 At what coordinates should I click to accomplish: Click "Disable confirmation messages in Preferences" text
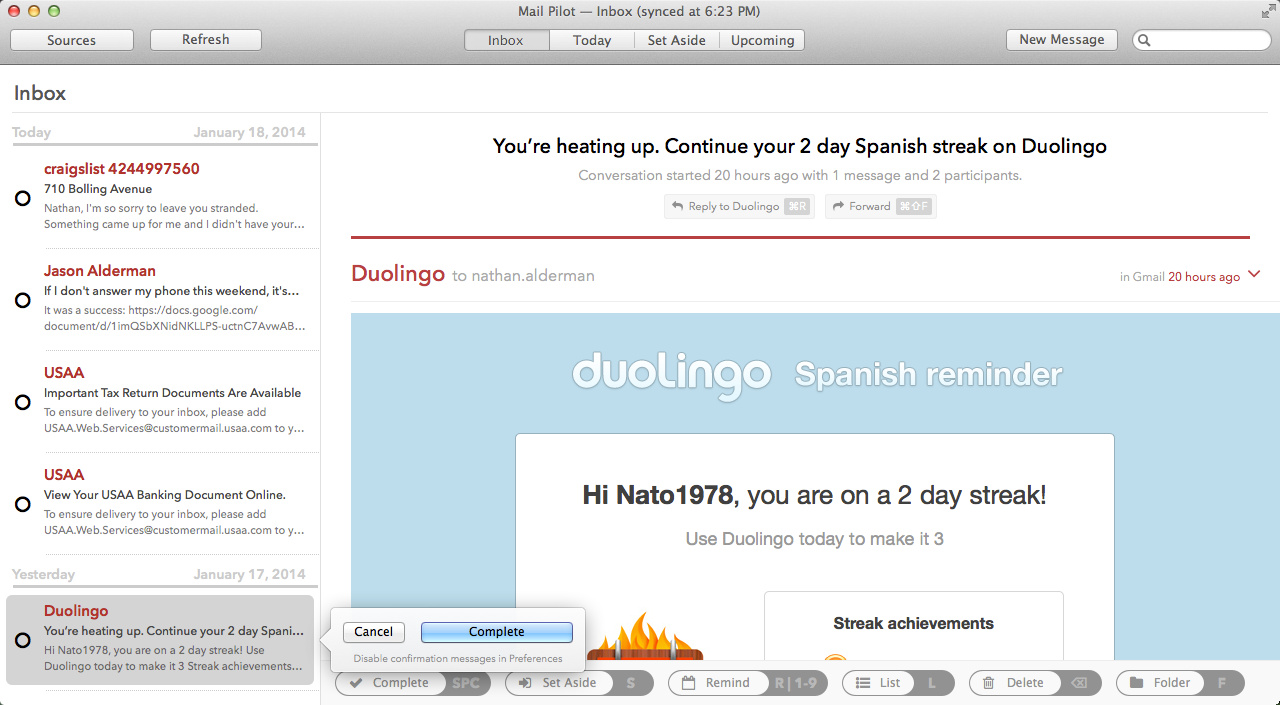coord(458,659)
